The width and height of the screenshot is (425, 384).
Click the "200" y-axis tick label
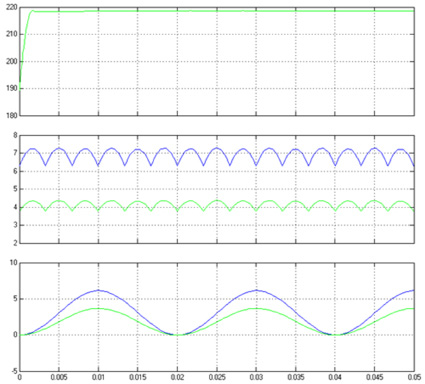11,62
